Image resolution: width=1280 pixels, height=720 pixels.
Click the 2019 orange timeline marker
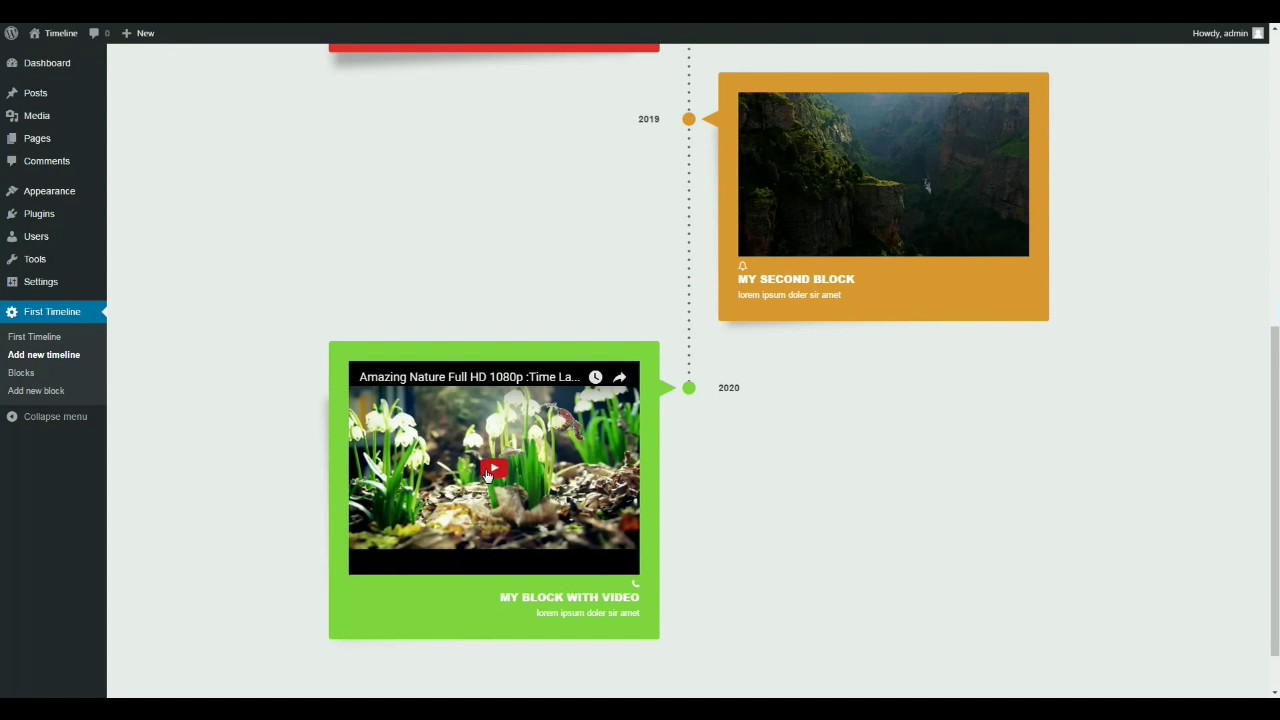point(689,119)
